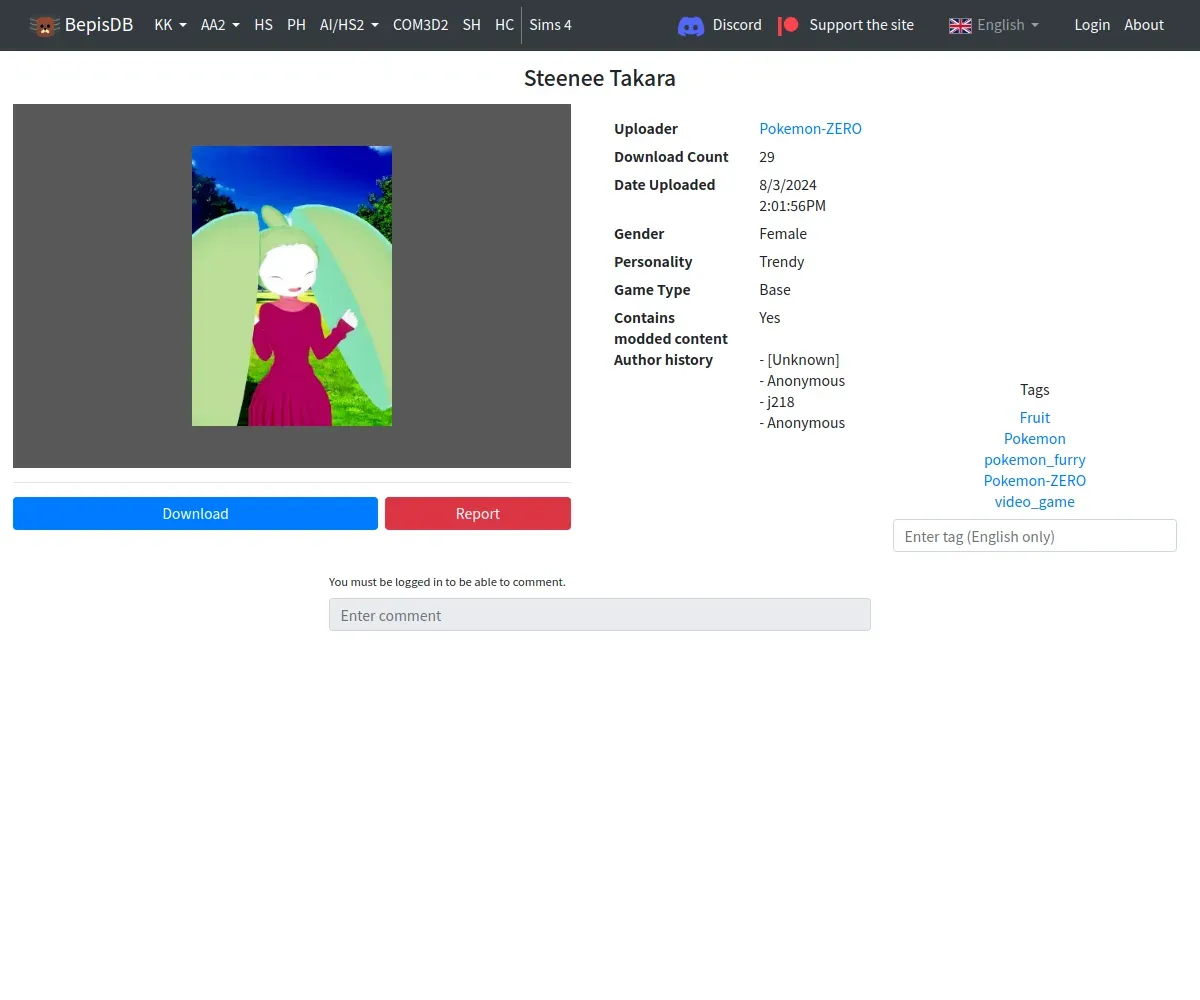This screenshot has height=1000, width=1200.
Task: Click the BepisDB brand name
Action: (99, 25)
